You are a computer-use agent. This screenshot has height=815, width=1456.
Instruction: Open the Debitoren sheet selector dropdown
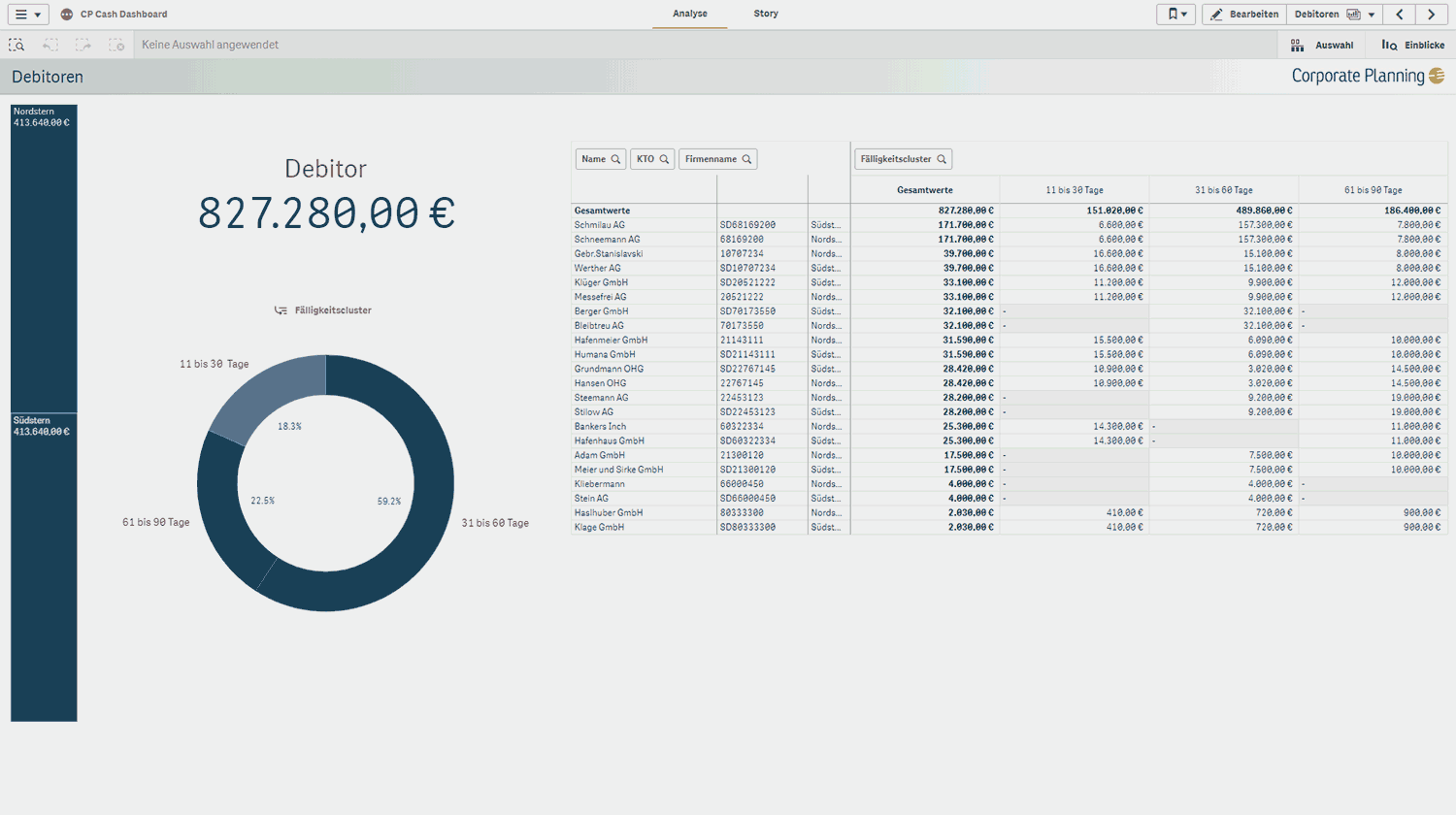tap(1336, 15)
